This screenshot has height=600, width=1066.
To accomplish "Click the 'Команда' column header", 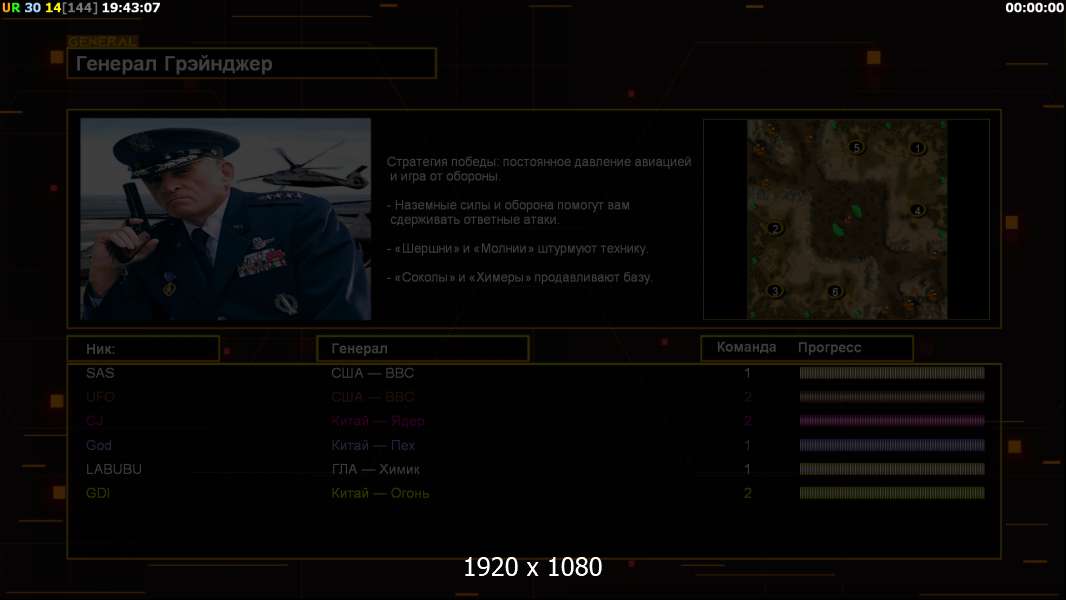I will tap(746, 347).
